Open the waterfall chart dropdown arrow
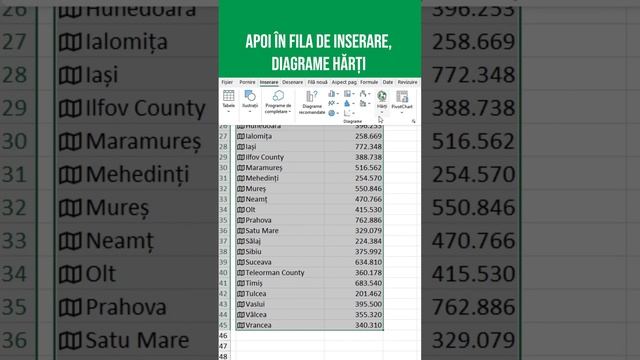The height and width of the screenshot is (360, 640). [x=369, y=94]
